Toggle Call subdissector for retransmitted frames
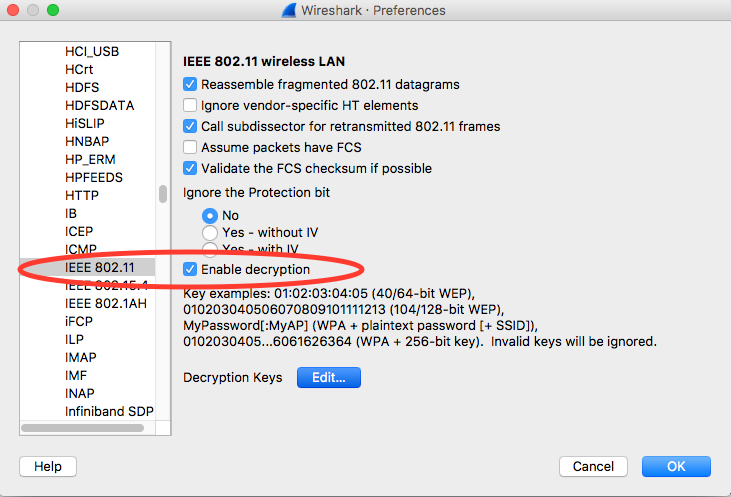This screenshot has width=731, height=497. (x=191, y=126)
